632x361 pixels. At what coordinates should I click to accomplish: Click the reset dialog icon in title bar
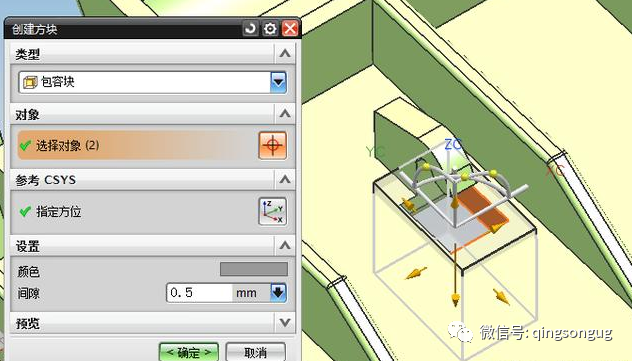pyautogui.click(x=250, y=29)
